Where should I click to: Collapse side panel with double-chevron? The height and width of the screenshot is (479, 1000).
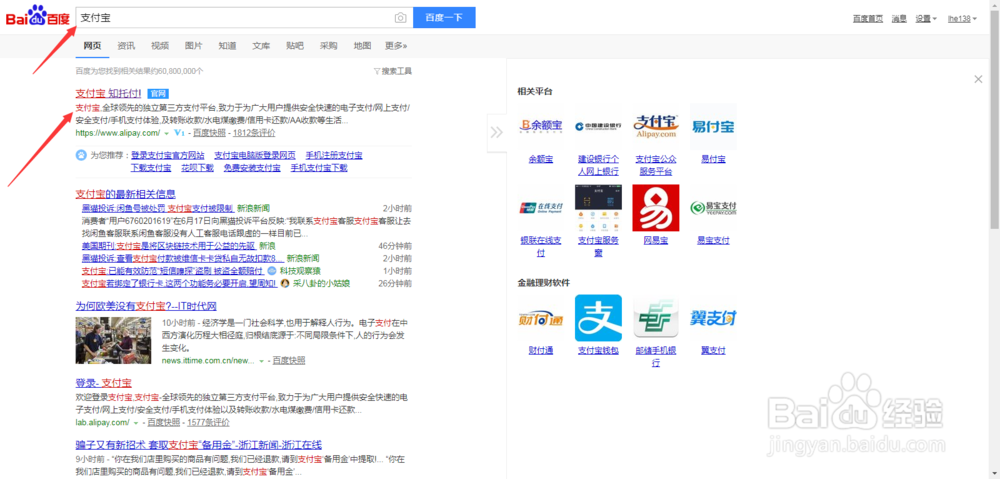point(497,133)
